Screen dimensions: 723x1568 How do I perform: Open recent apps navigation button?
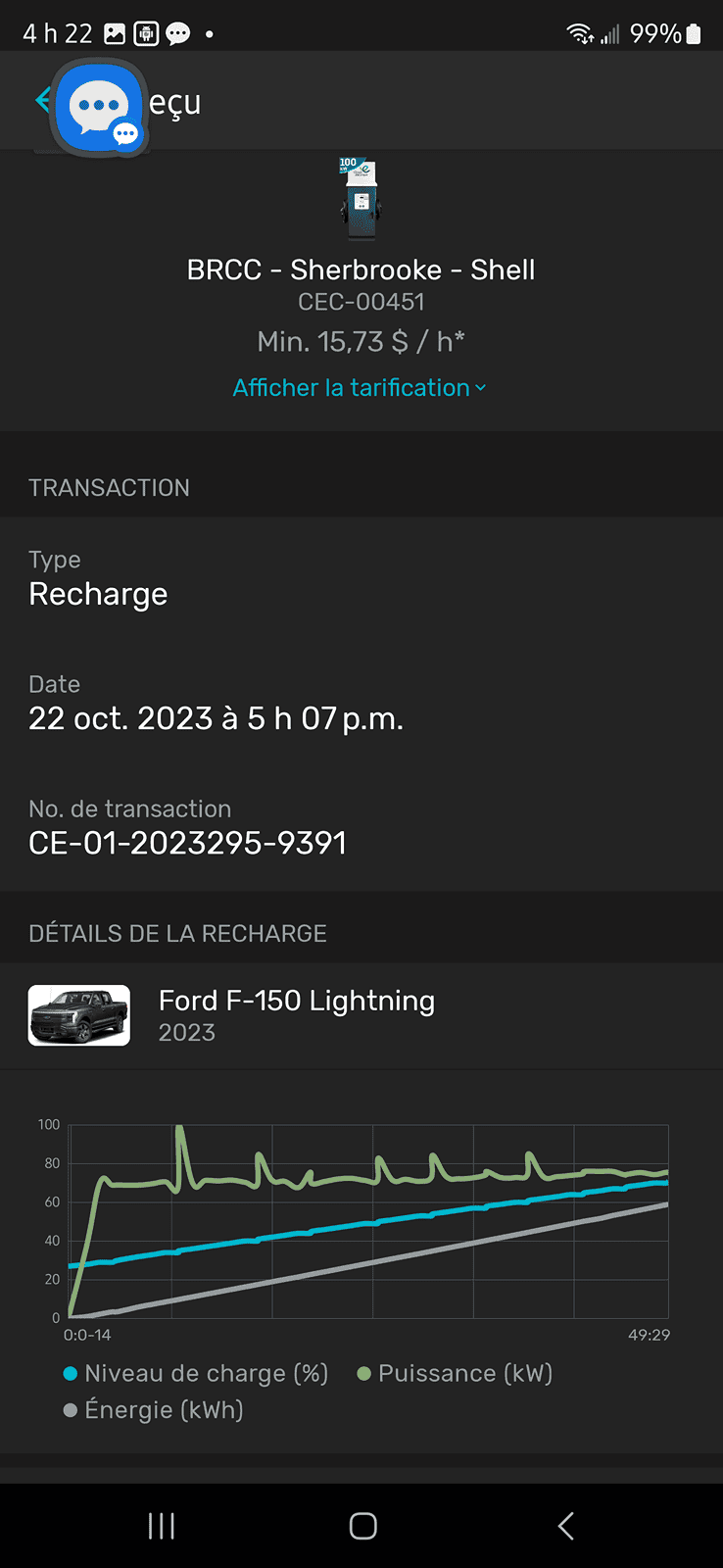coord(162,1526)
